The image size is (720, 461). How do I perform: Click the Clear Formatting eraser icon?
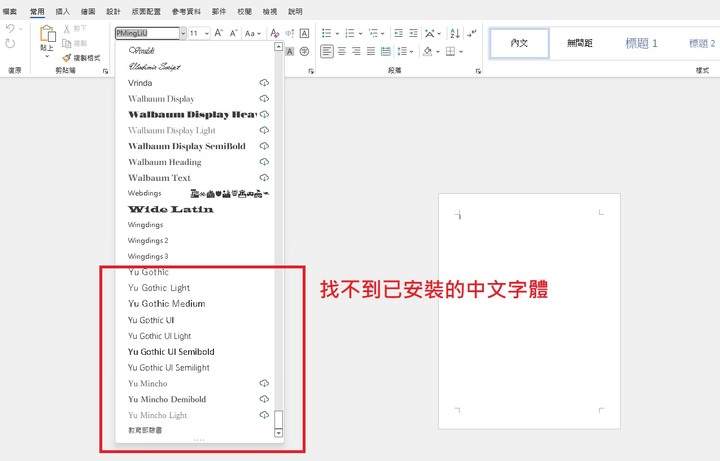pyautogui.click(x=275, y=33)
